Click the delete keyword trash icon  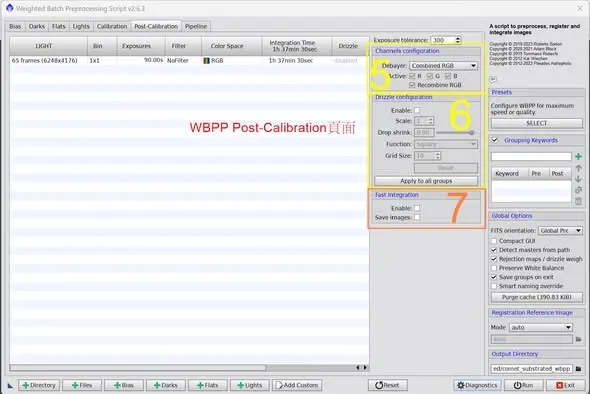pyautogui.click(x=578, y=201)
